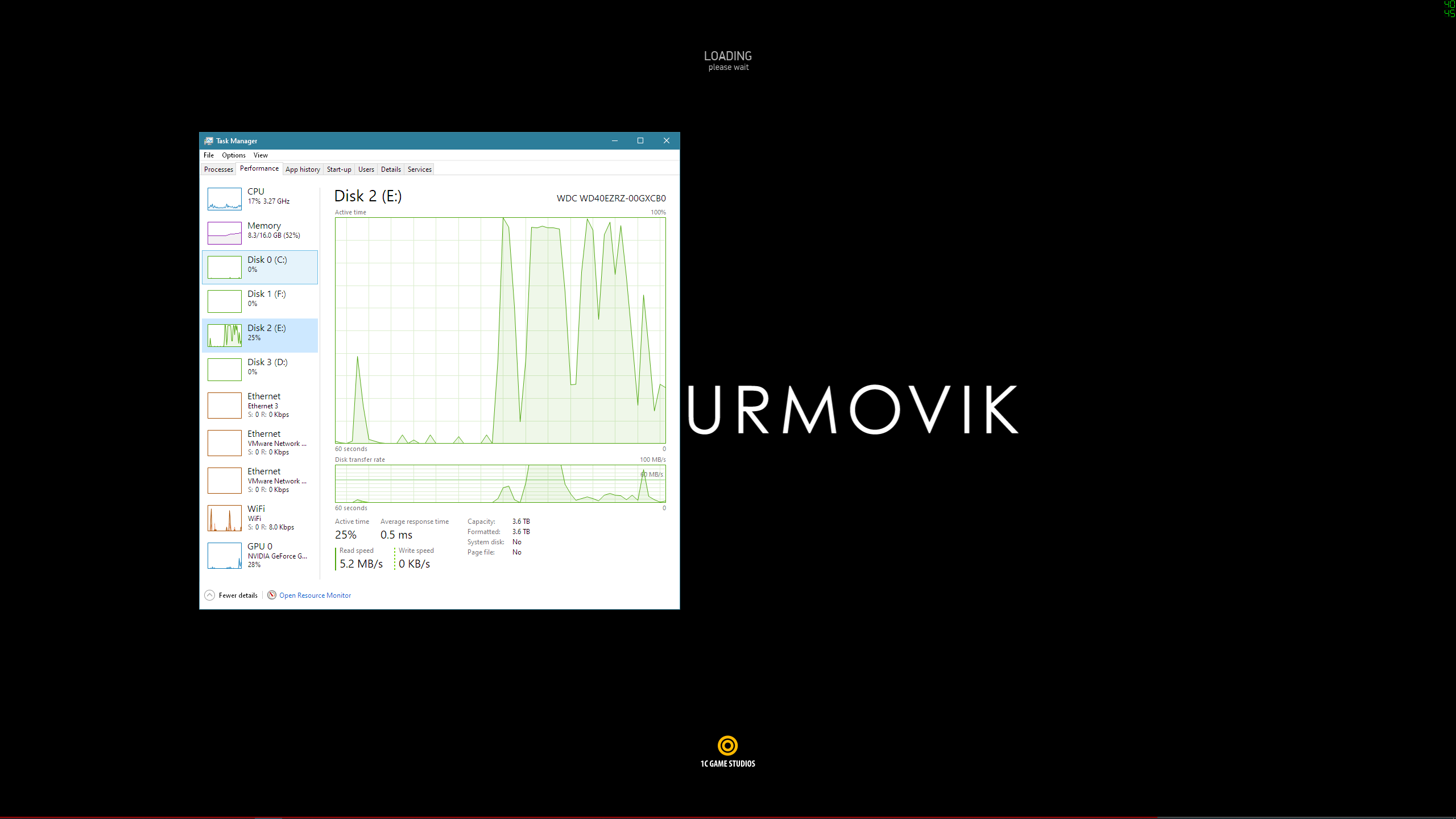
Task: Click the Formatted 3.6 TB value
Action: [521, 532]
